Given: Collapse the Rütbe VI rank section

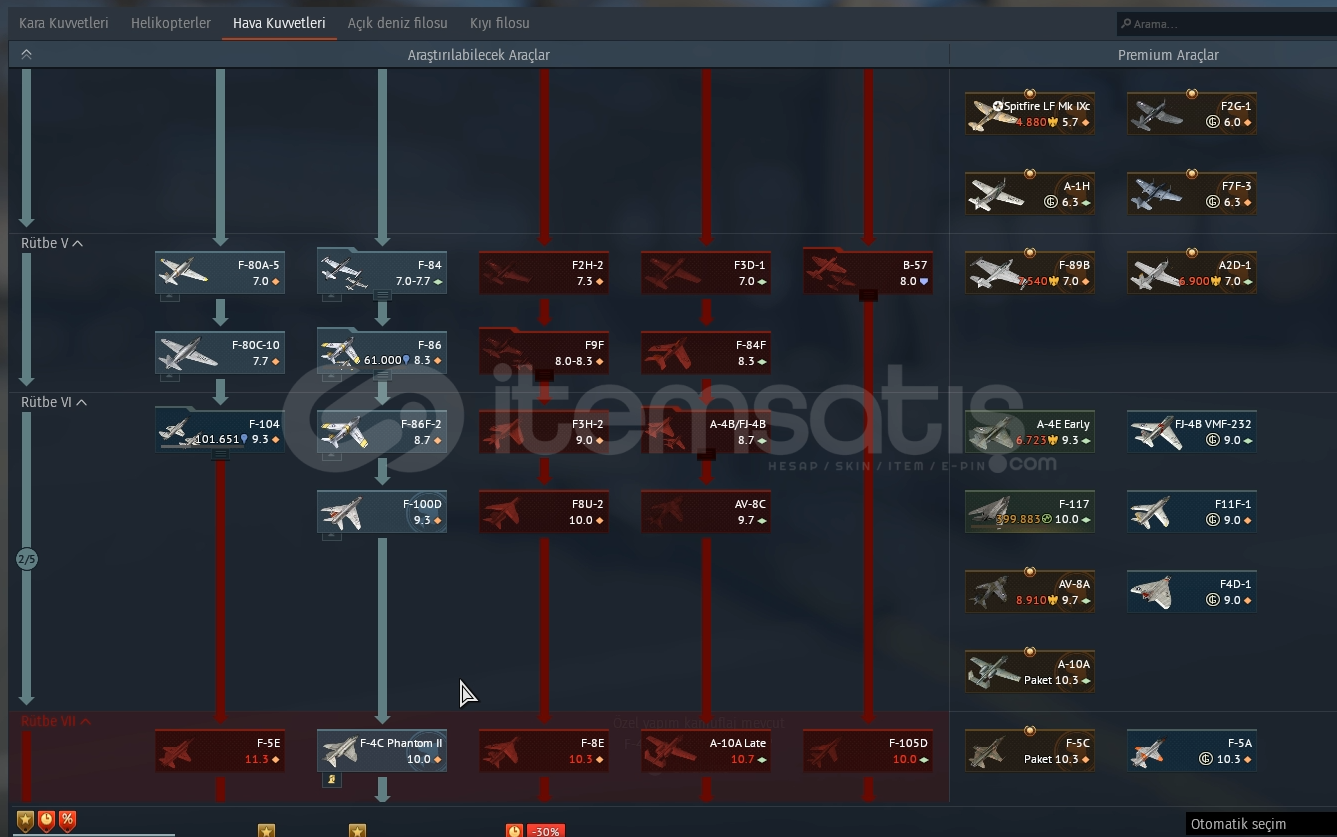Looking at the screenshot, I should [x=54, y=402].
